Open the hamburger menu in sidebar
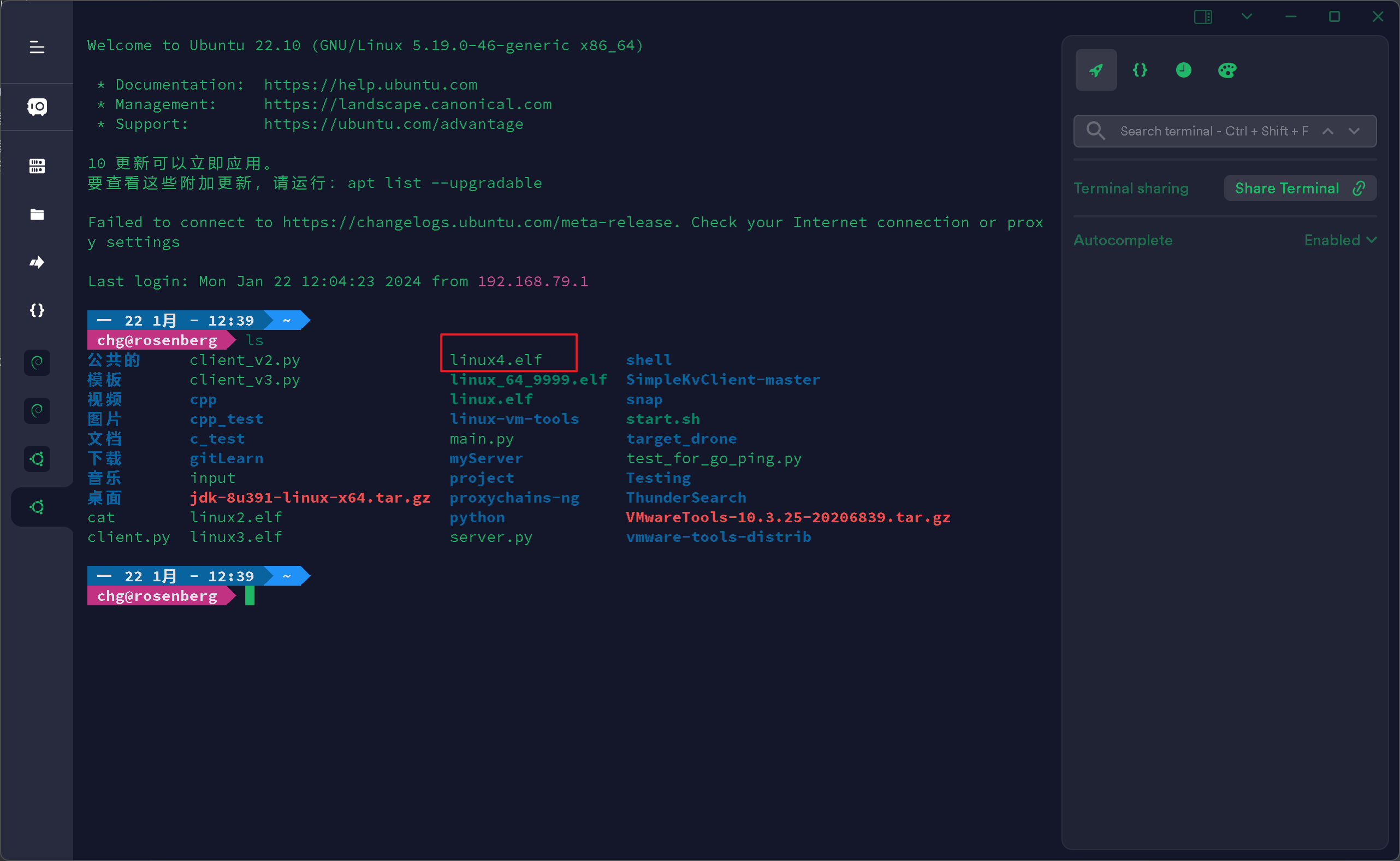1400x861 pixels. tap(37, 48)
